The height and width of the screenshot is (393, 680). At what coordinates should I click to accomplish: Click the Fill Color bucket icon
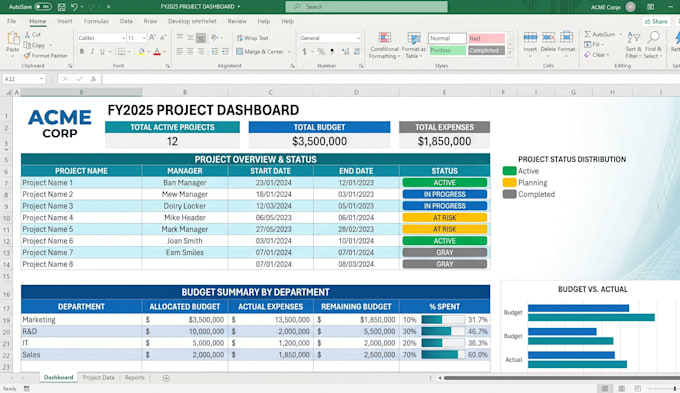tap(141, 52)
